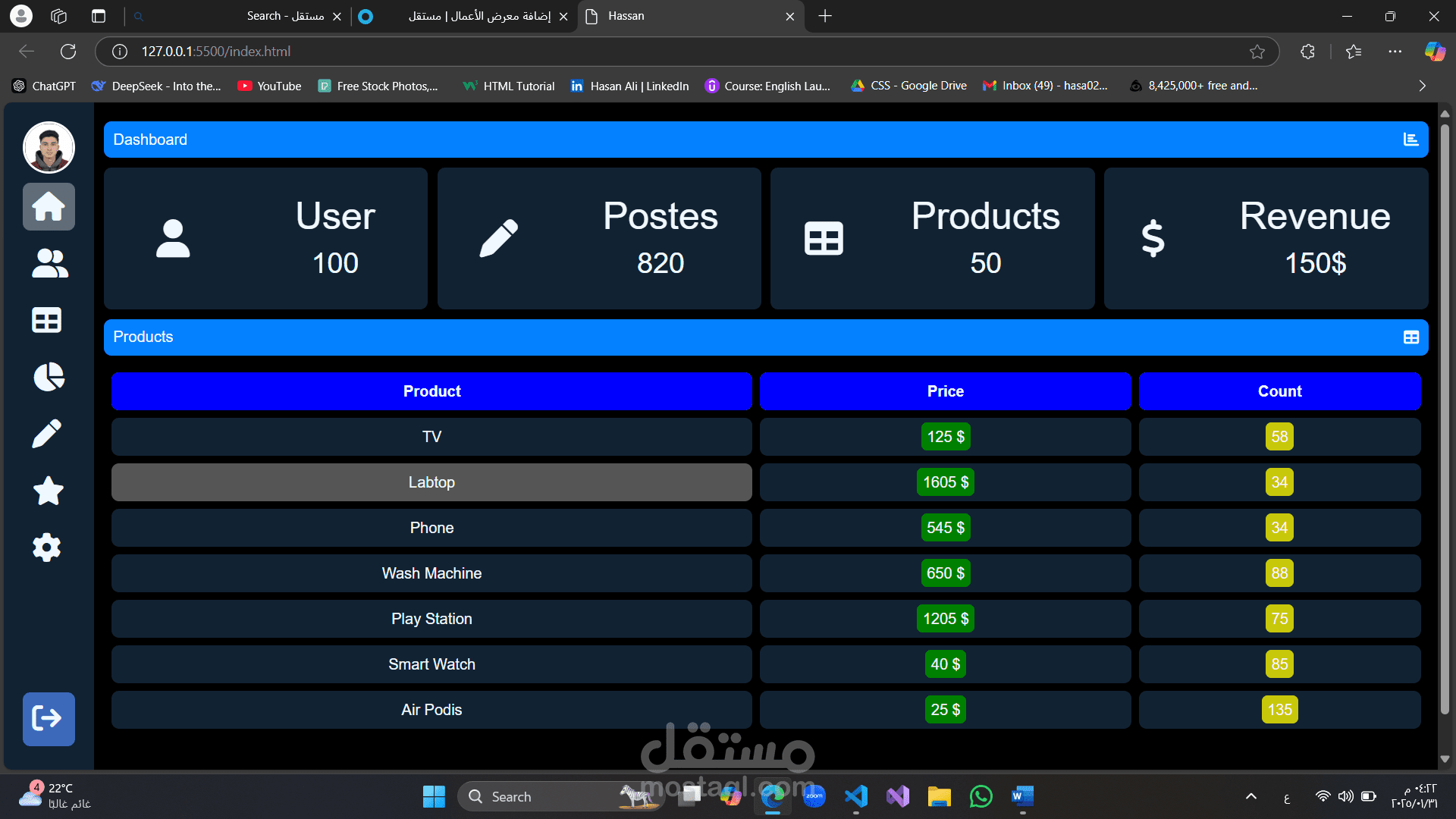Click the table icon in Products header
This screenshot has width=1456, height=819.
pos(1410,337)
